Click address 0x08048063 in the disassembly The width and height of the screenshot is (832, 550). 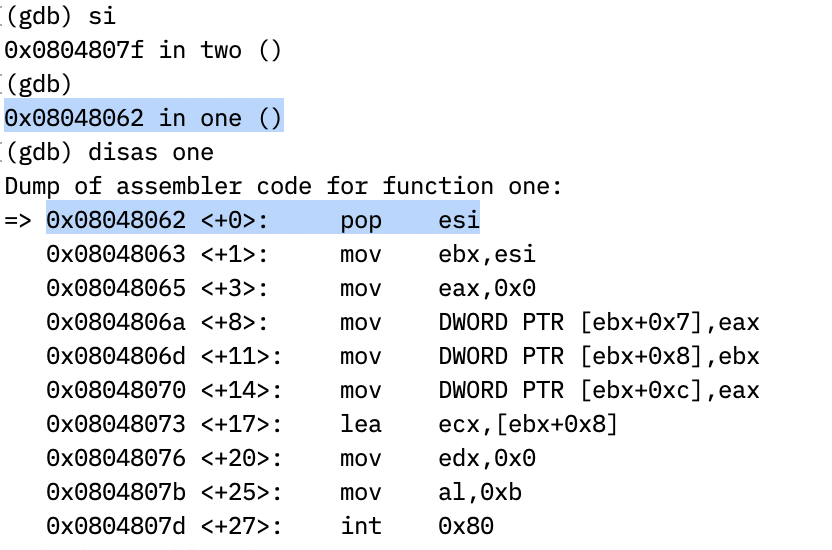tap(115, 254)
